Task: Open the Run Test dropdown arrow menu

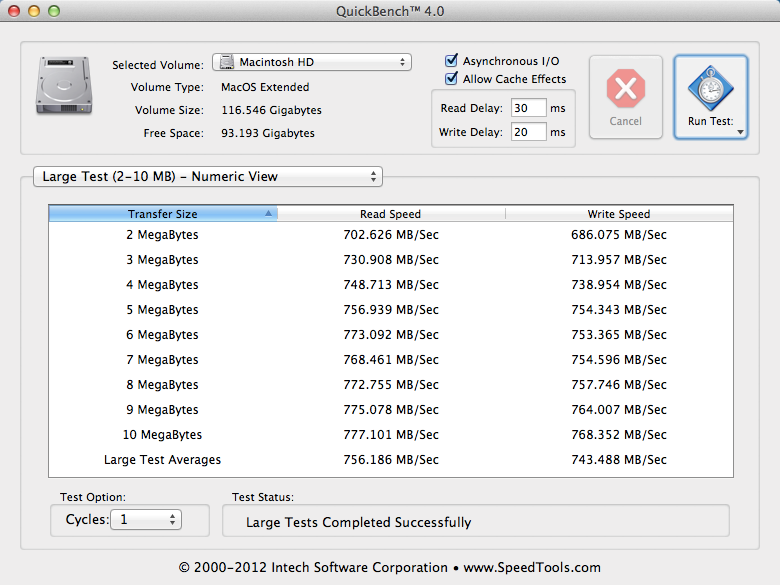Action: 741,131
